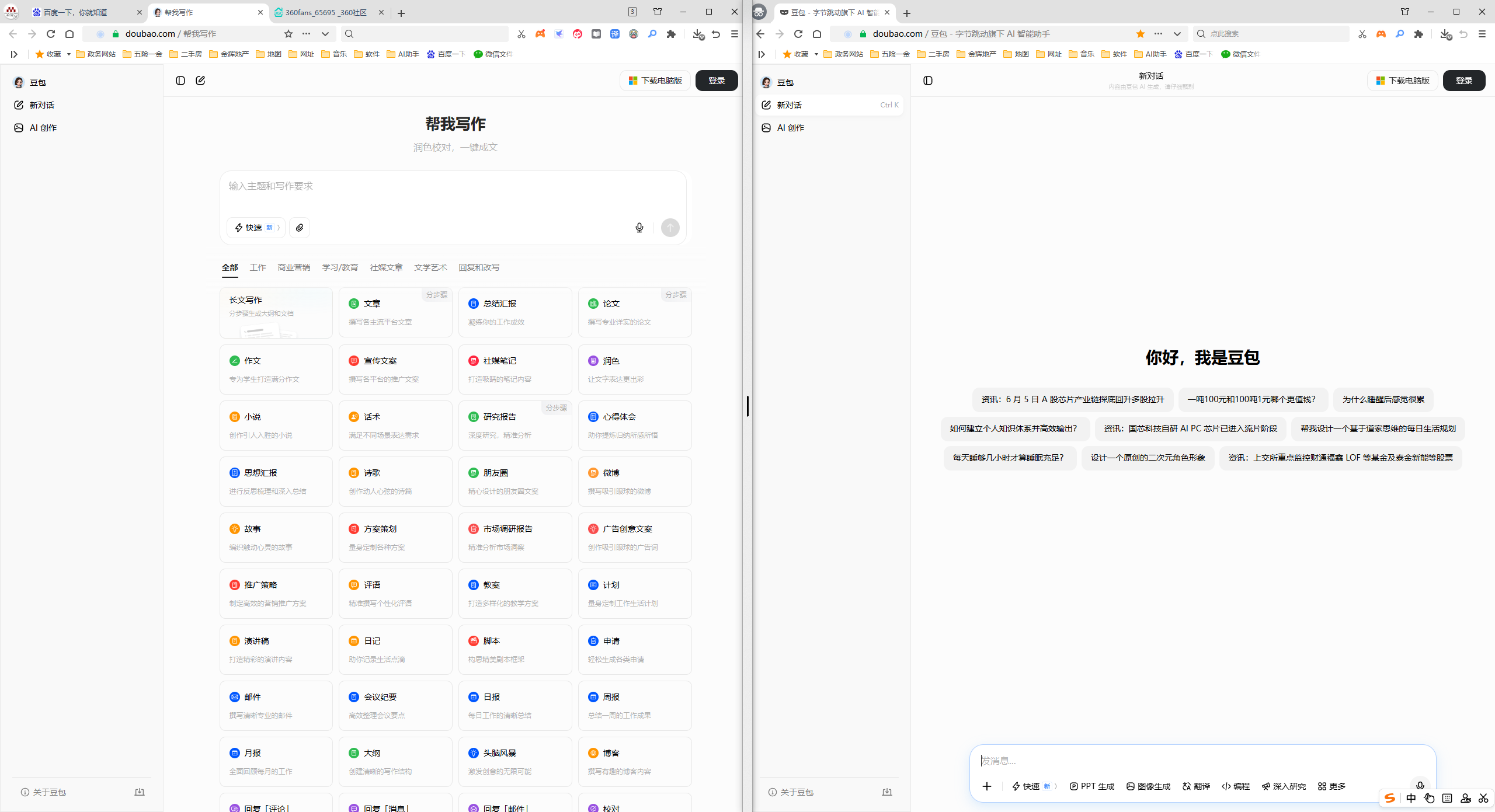Focus the 发消息 chat input field
Image resolution: width=1495 pixels, height=812 pixels.
point(1202,761)
